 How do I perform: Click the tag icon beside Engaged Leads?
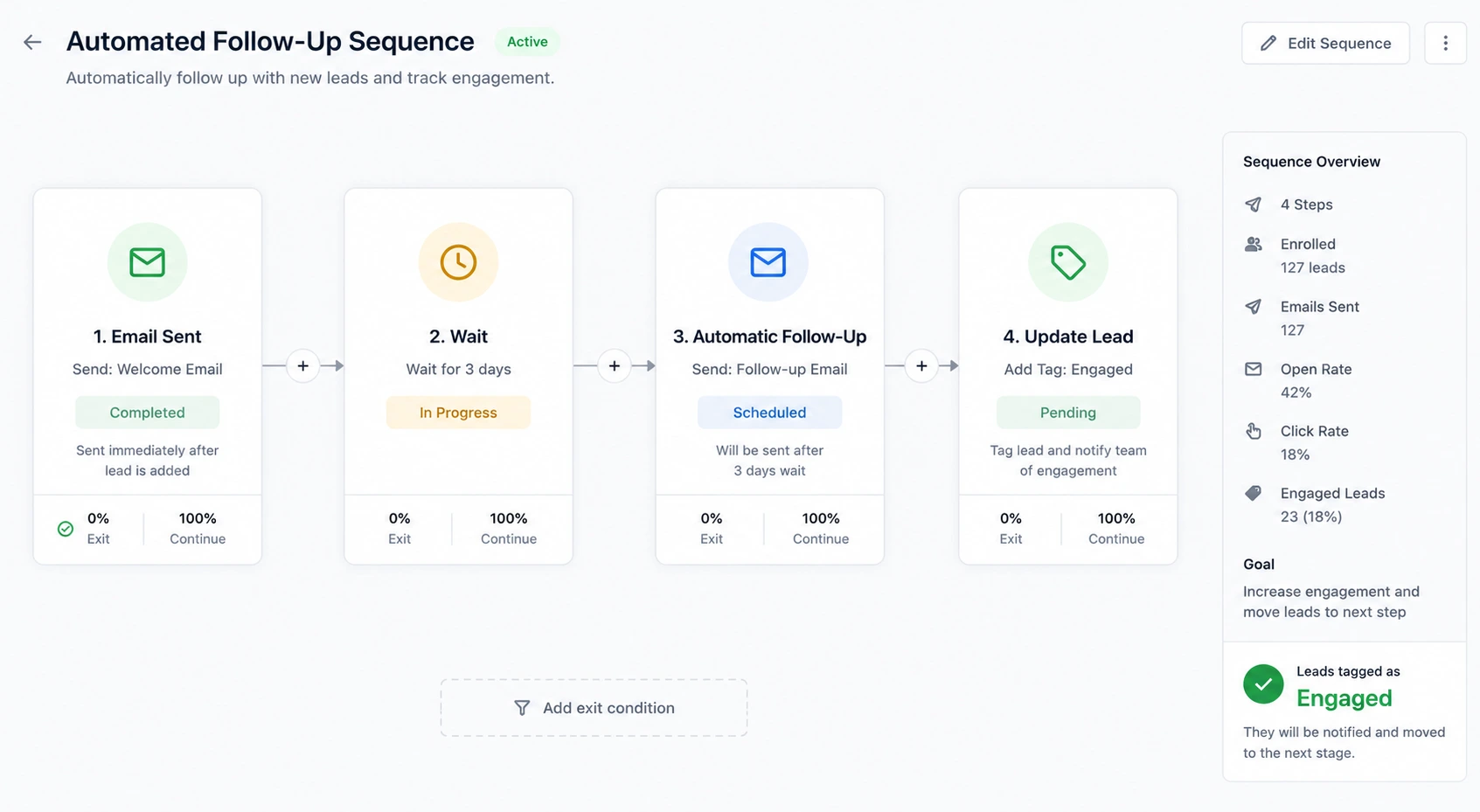pyautogui.click(x=1254, y=493)
